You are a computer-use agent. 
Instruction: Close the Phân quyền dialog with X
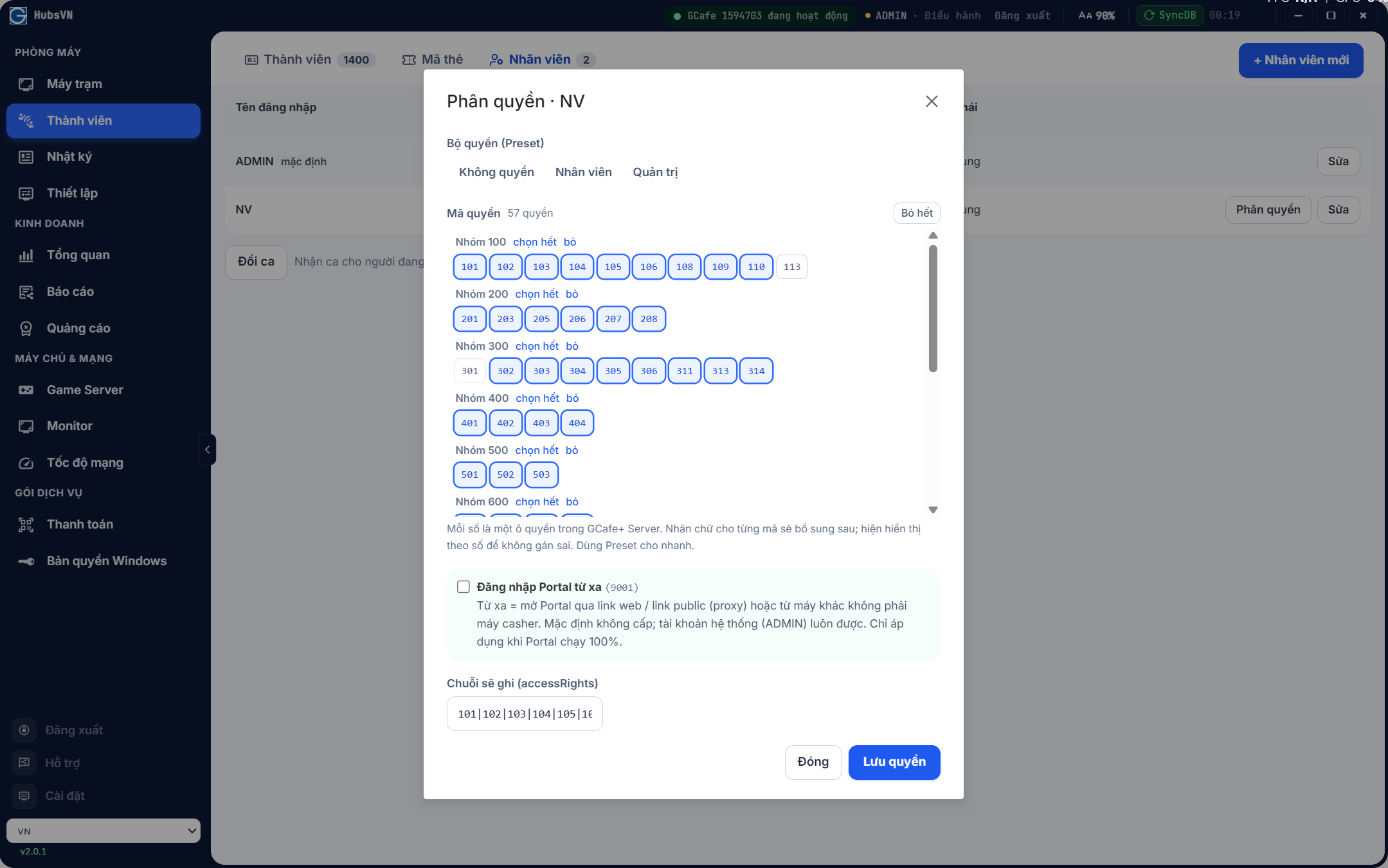(932, 102)
